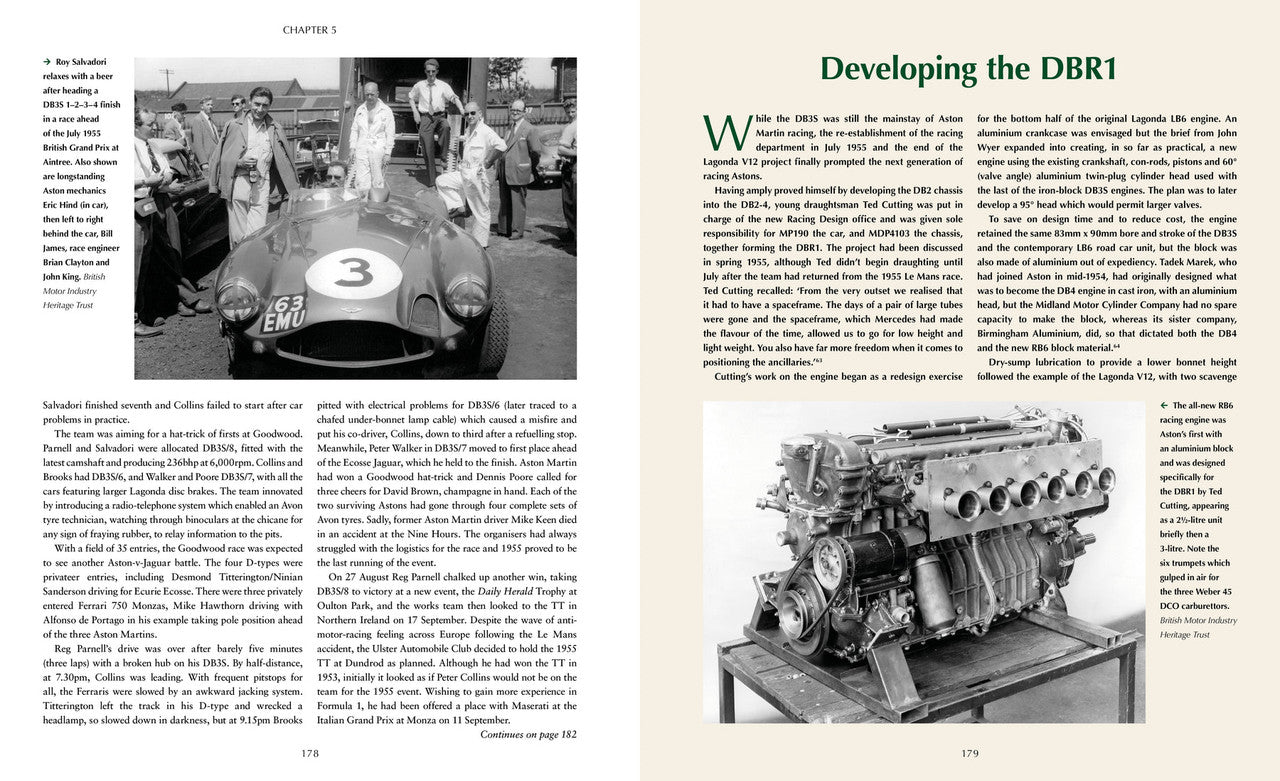
Task: Open the RB6 racing engine photo
Action: tap(924, 562)
